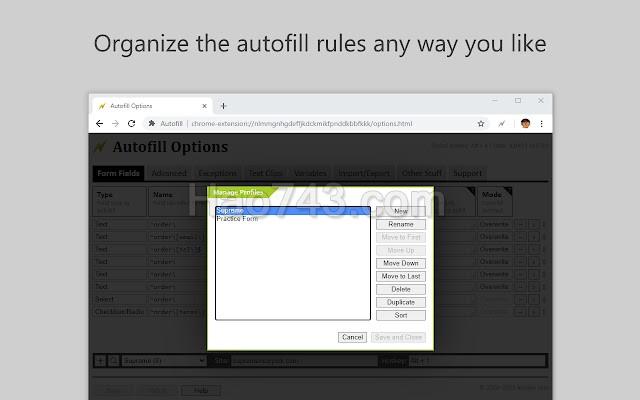
Task: Select the Autofill Options browser tab
Action: [x=152, y=106]
